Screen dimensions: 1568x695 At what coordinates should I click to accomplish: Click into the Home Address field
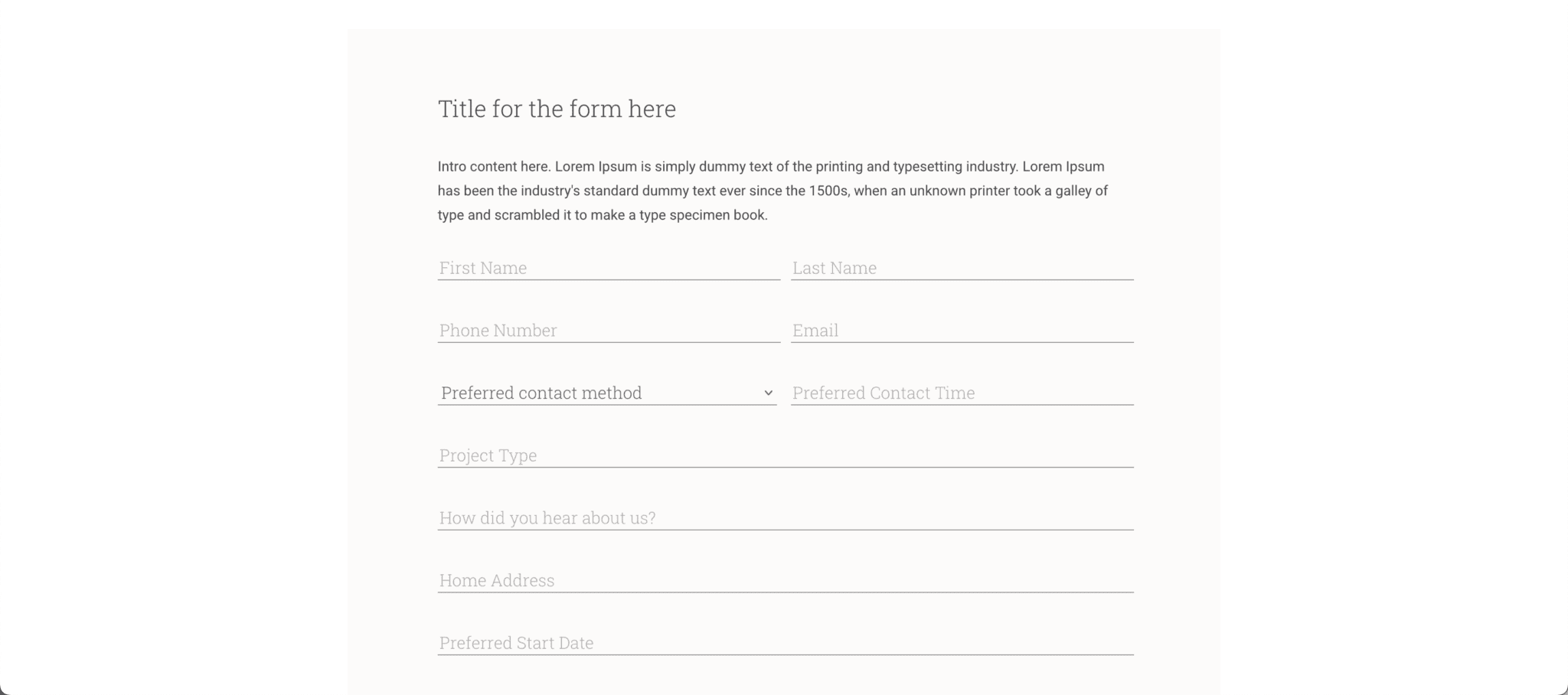coord(785,580)
